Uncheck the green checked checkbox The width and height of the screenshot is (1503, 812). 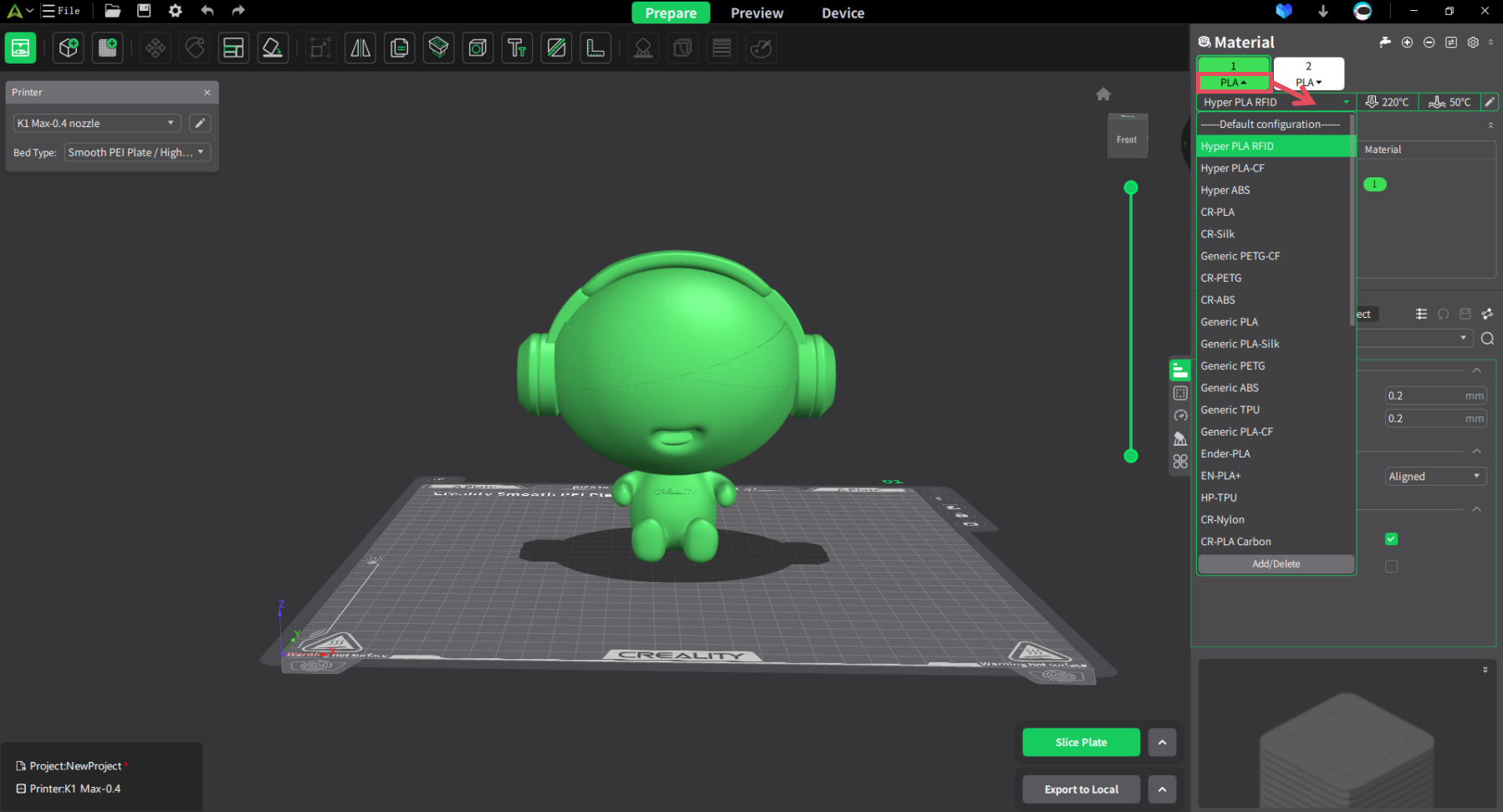pyautogui.click(x=1391, y=539)
